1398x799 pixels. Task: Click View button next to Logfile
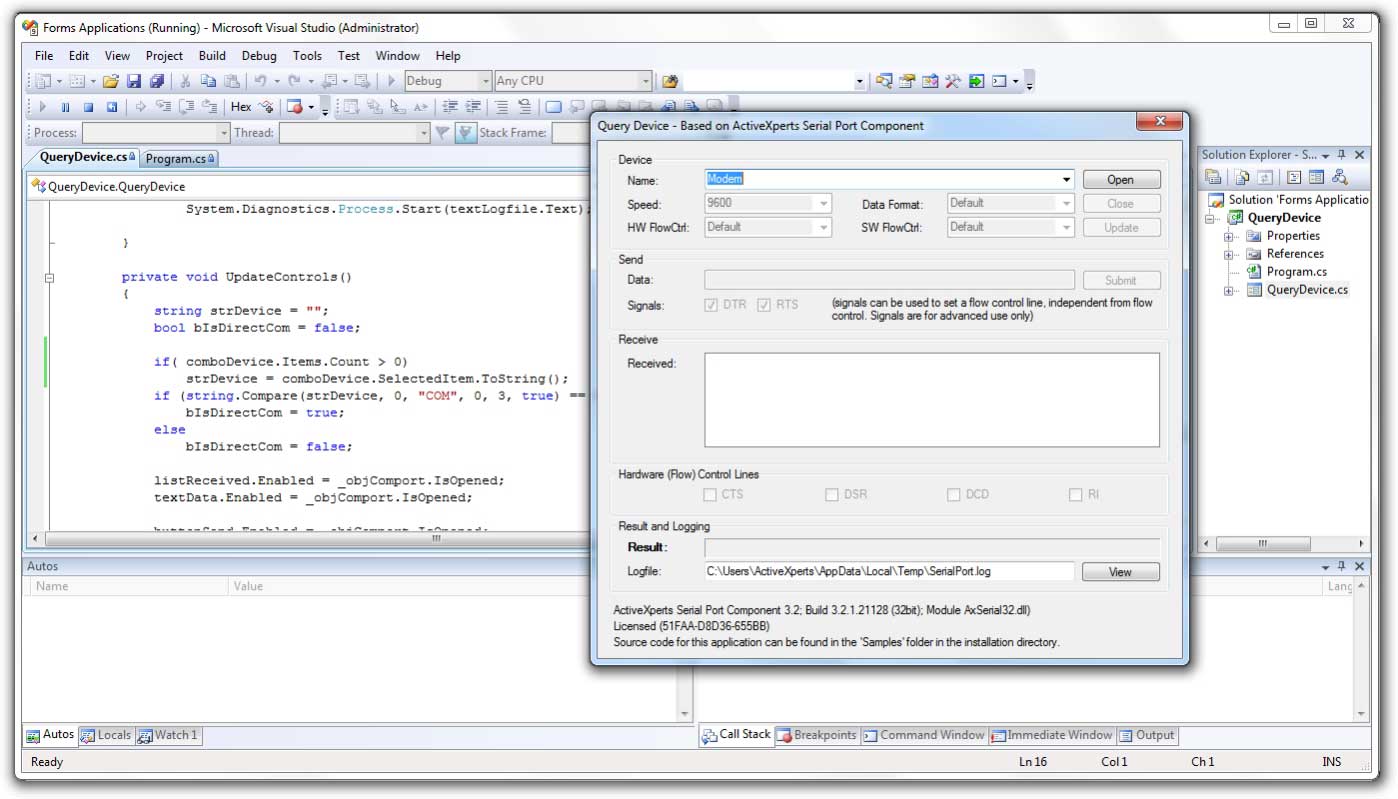(1120, 572)
